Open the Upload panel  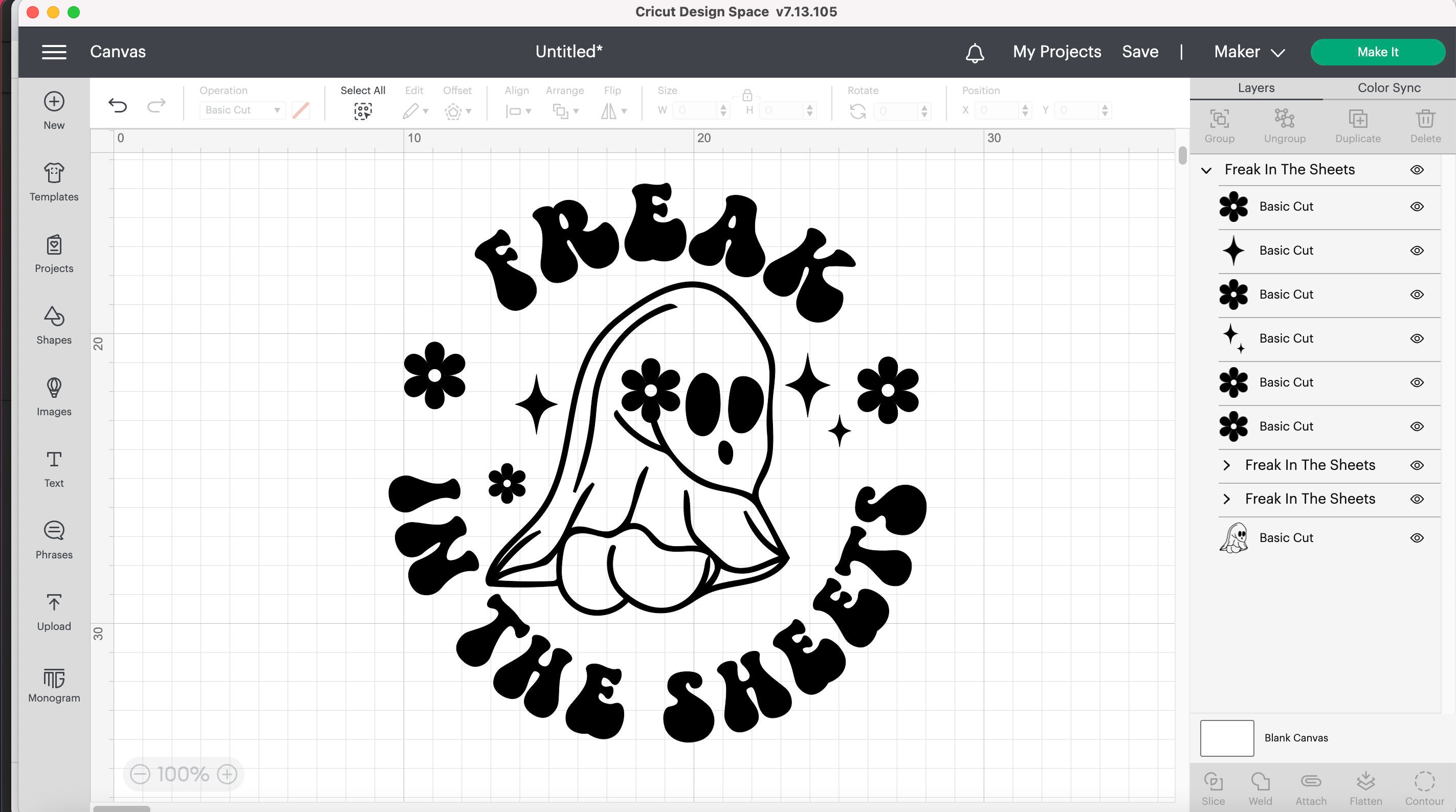(54, 612)
